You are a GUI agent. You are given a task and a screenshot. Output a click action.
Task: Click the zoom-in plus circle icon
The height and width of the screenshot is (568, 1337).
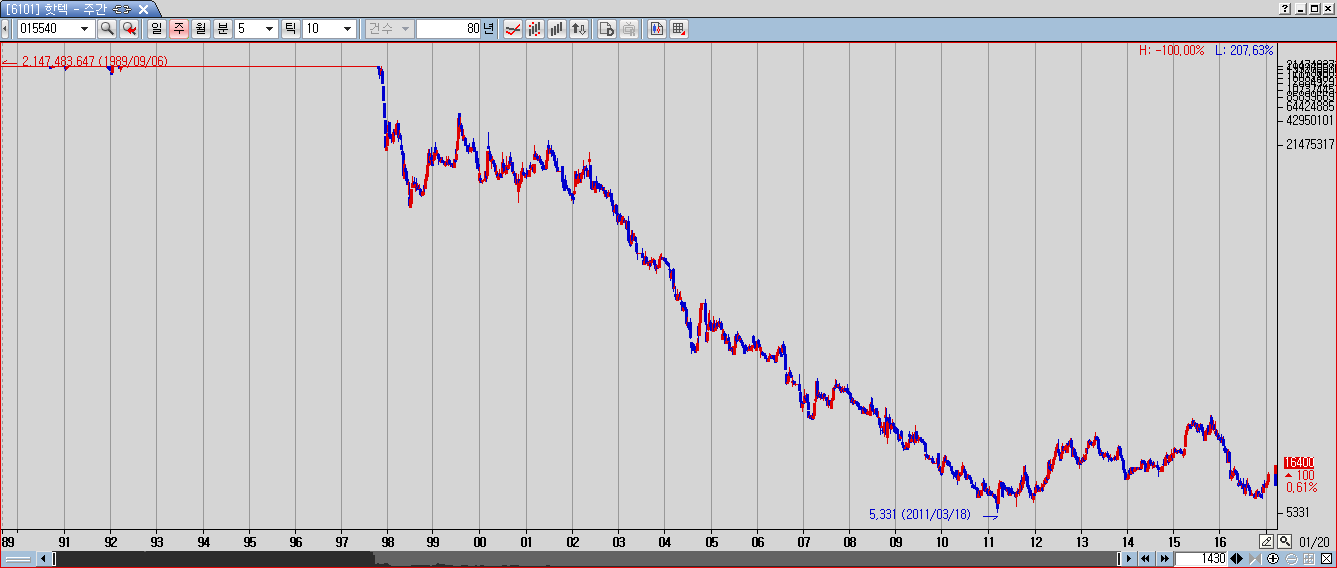point(1274,559)
